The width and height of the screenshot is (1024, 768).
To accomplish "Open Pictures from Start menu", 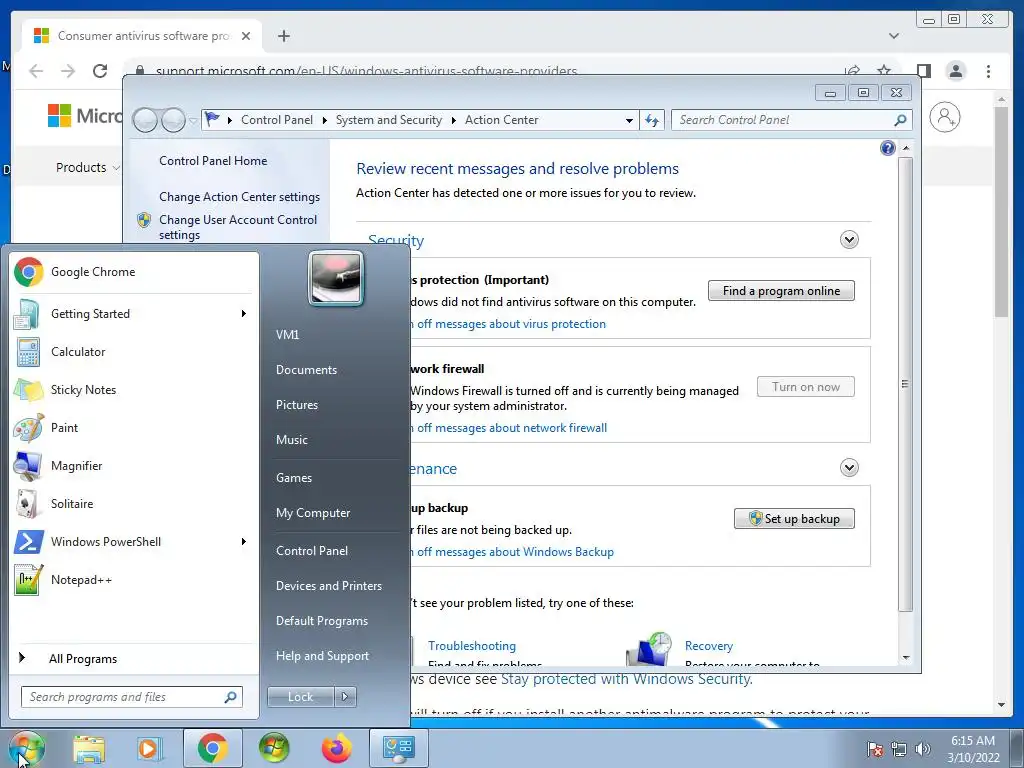I will pos(296,405).
